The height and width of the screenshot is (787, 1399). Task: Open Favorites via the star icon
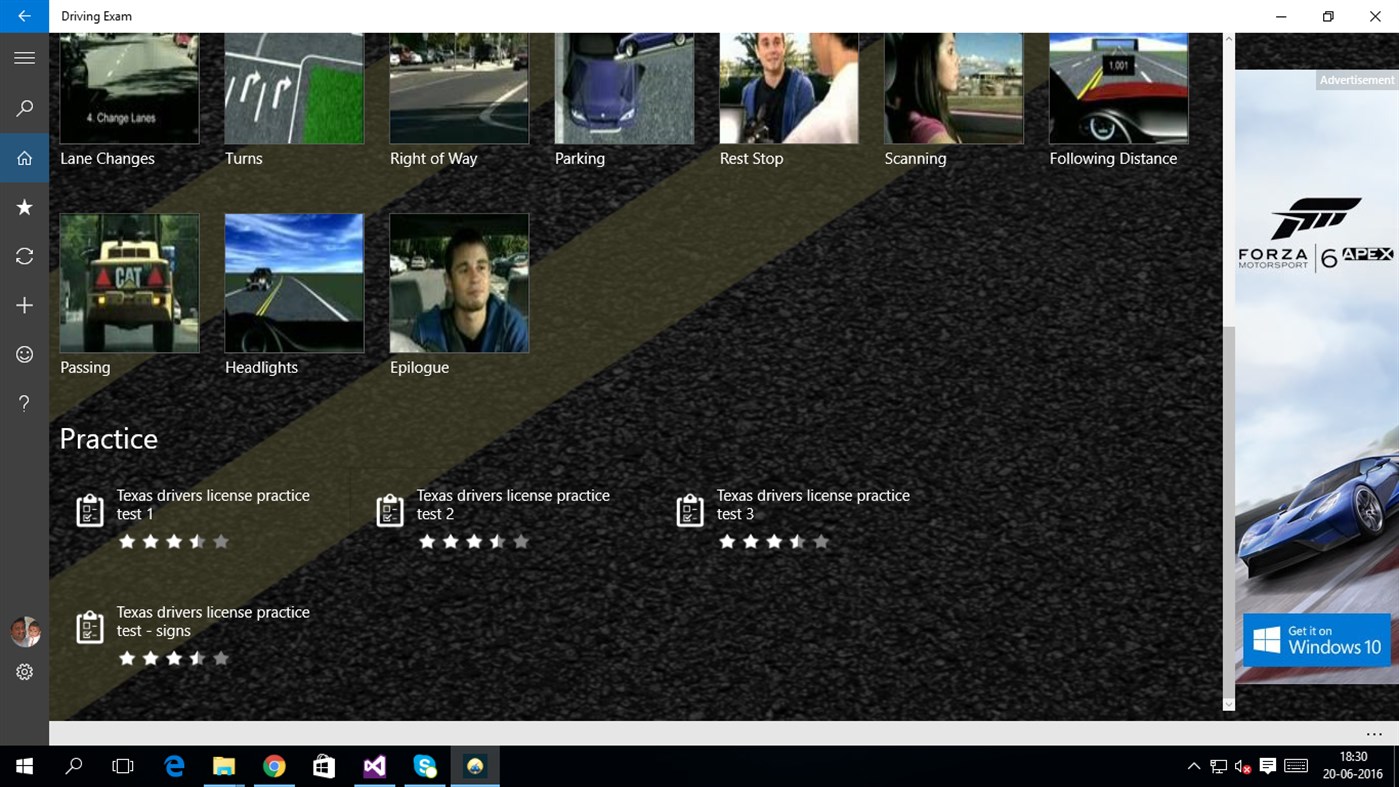pos(24,207)
